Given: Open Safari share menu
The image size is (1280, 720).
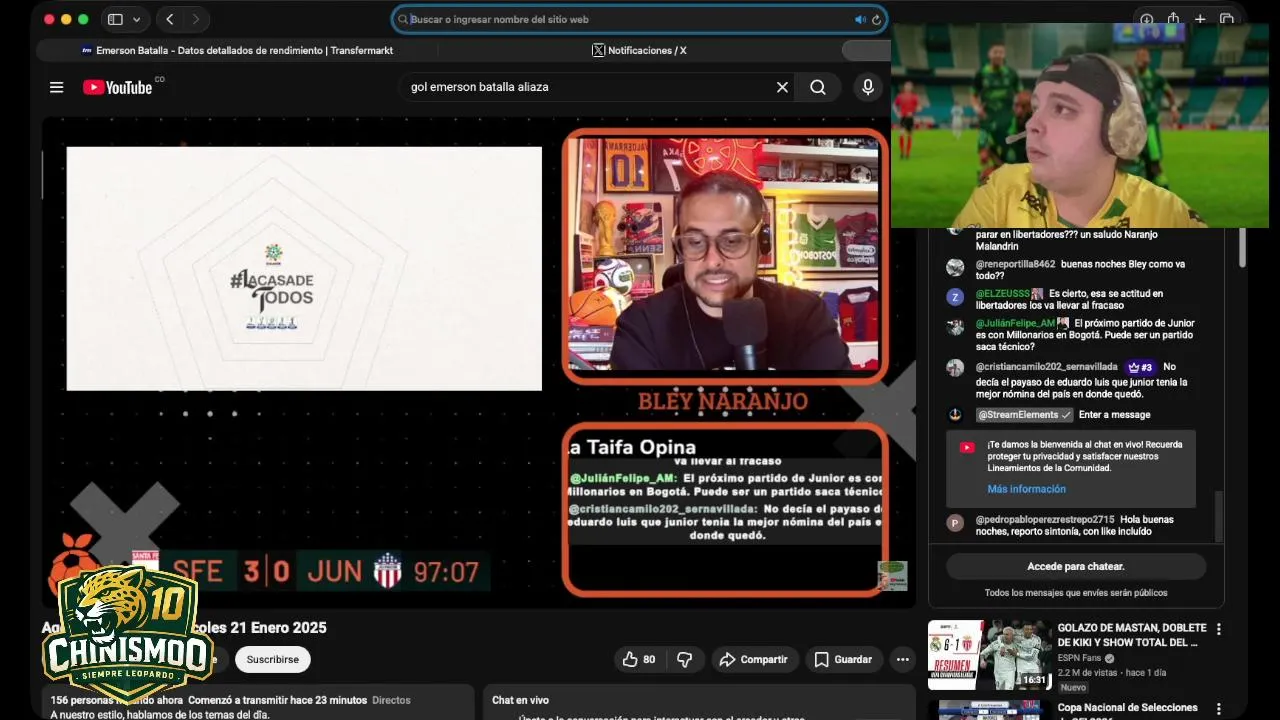Looking at the screenshot, I should (x=1174, y=19).
